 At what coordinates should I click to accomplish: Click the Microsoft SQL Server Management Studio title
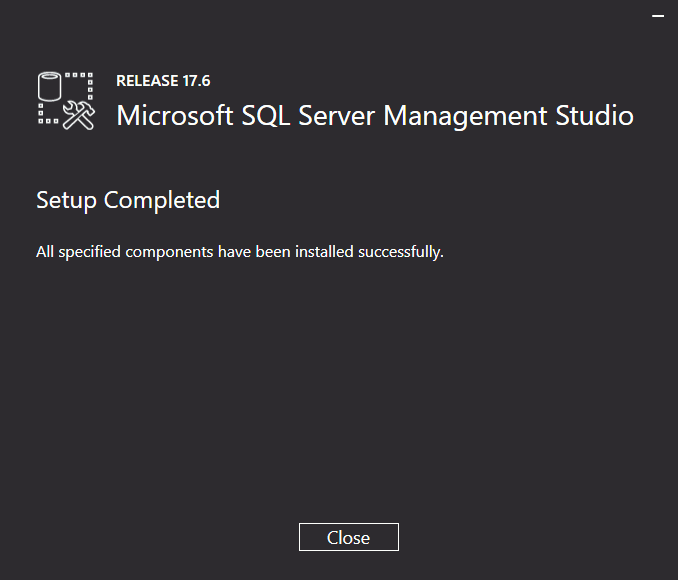(x=374, y=115)
